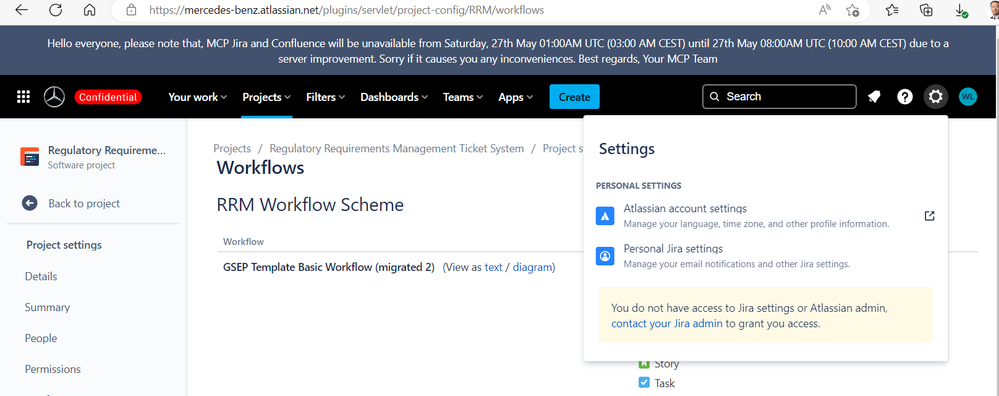Expand the Your work dropdown
The width and height of the screenshot is (999, 396).
[x=198, y=97]
